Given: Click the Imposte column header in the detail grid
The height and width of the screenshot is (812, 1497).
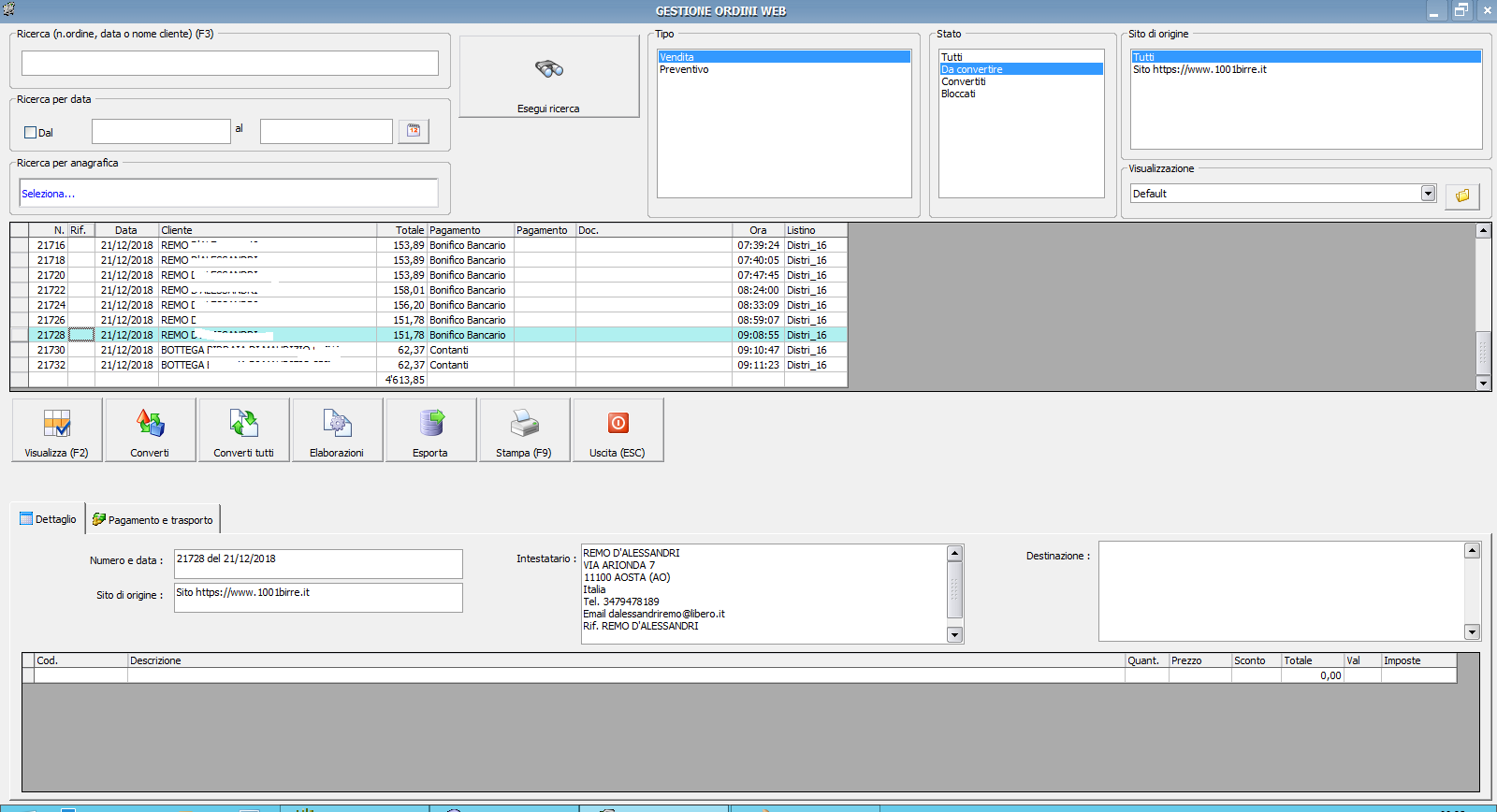Looking at the screenshot, I should pyautogui.click(x=1419, y=660).
